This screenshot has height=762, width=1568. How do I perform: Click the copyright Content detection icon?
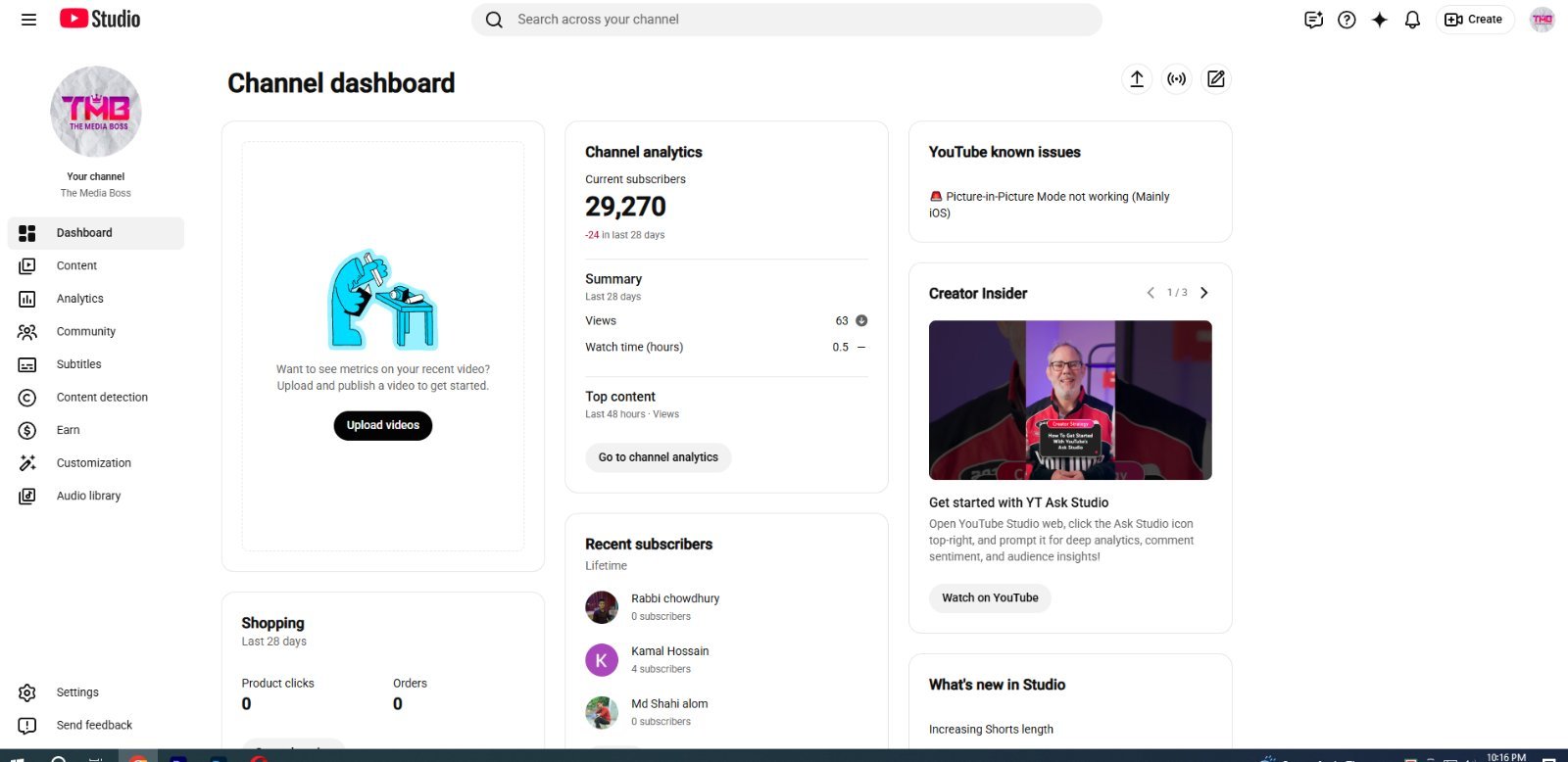pos(27,398)
